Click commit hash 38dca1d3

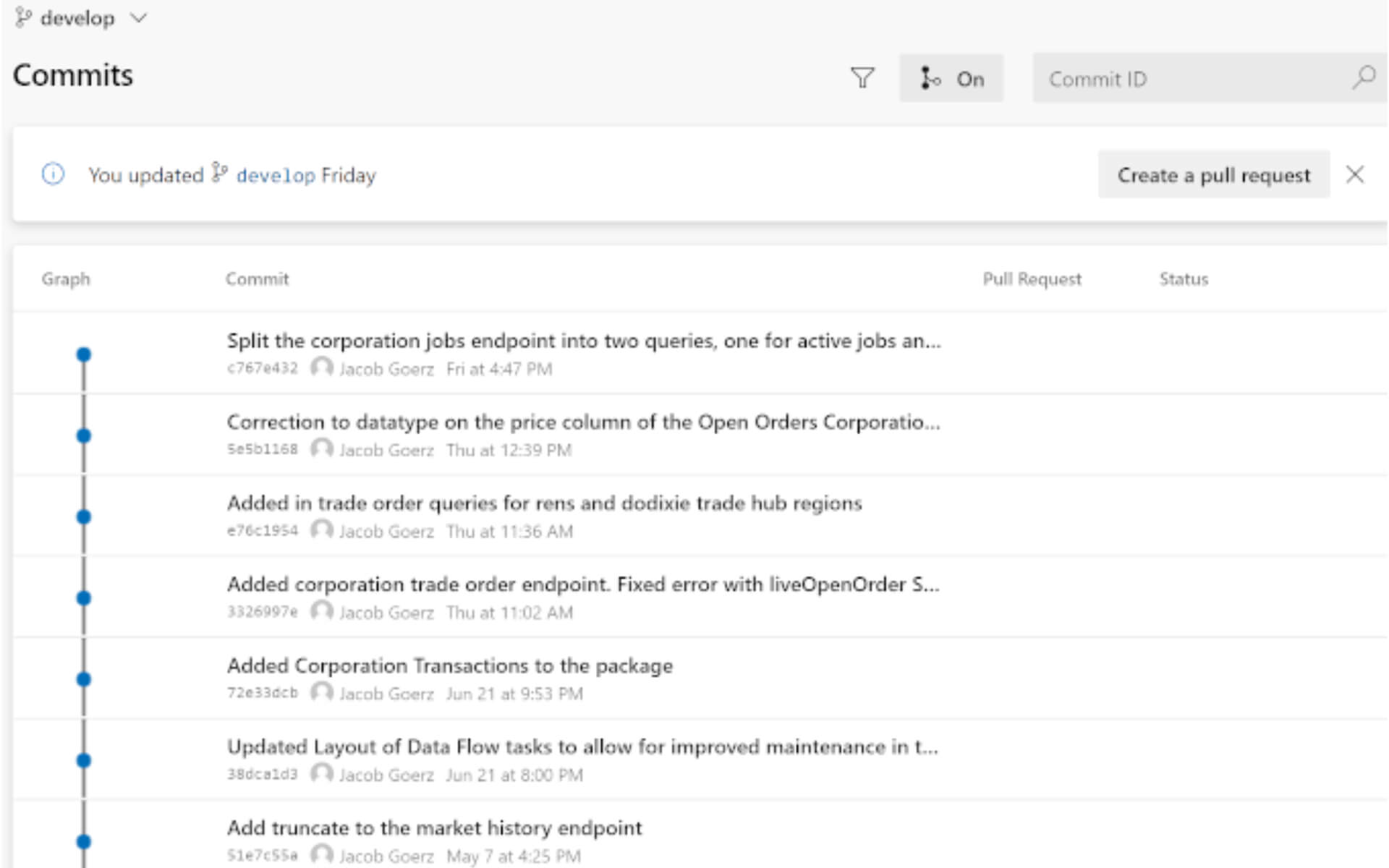(x=262, y=774)
